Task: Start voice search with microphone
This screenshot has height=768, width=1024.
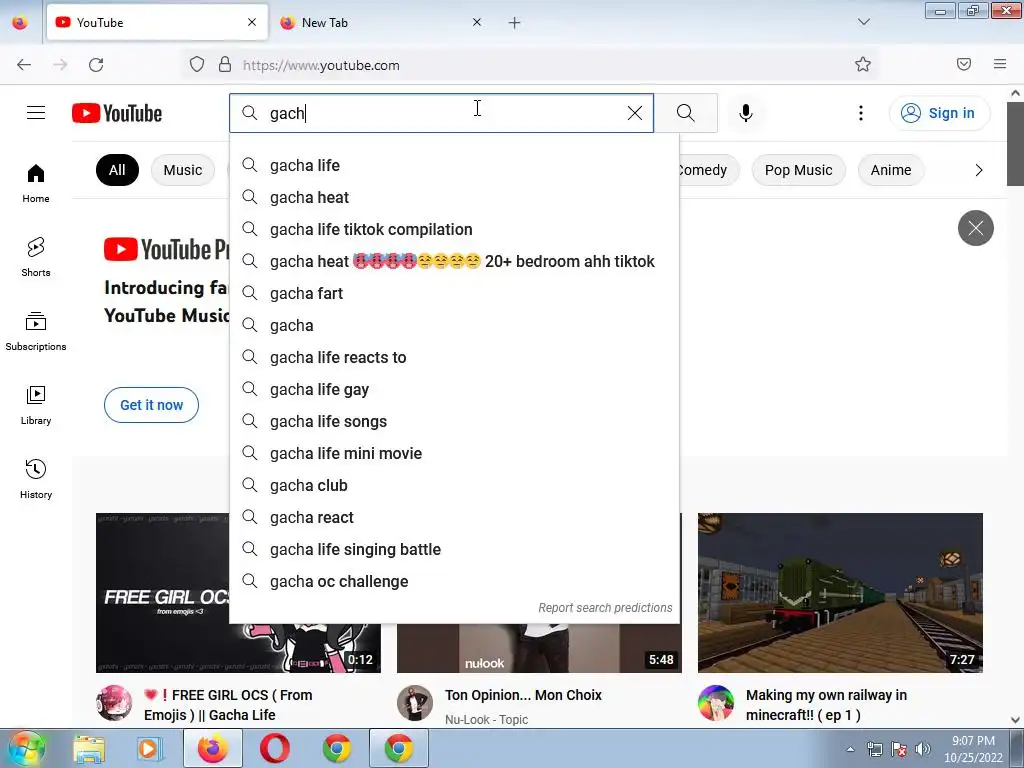Action: click(746, 113)
